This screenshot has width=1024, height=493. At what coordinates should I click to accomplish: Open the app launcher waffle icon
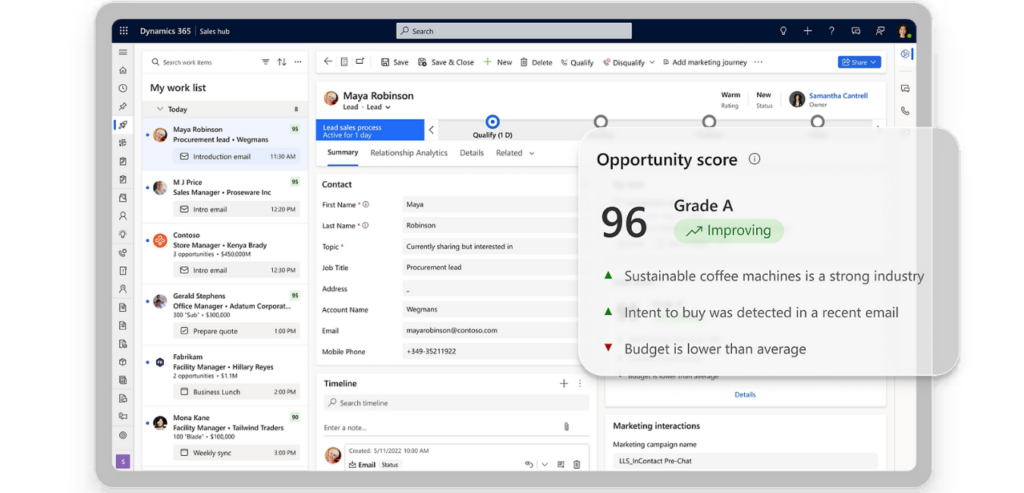click(124, 31)
